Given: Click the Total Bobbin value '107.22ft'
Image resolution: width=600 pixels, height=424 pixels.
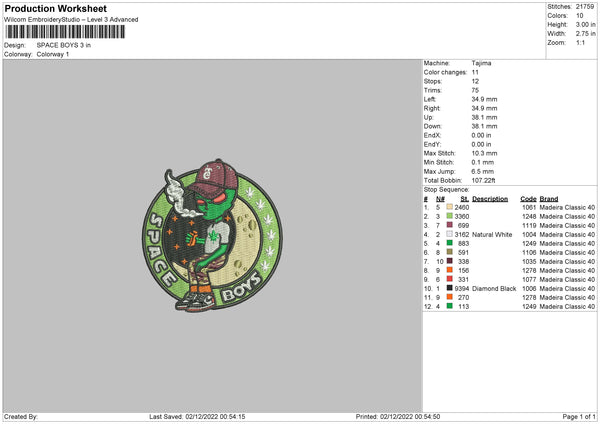Looking at the screenshot, I should 483,180.
